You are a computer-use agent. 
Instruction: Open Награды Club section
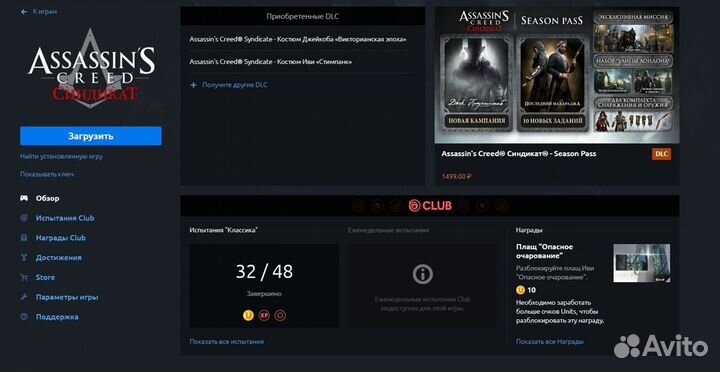(x=61, y=238)
